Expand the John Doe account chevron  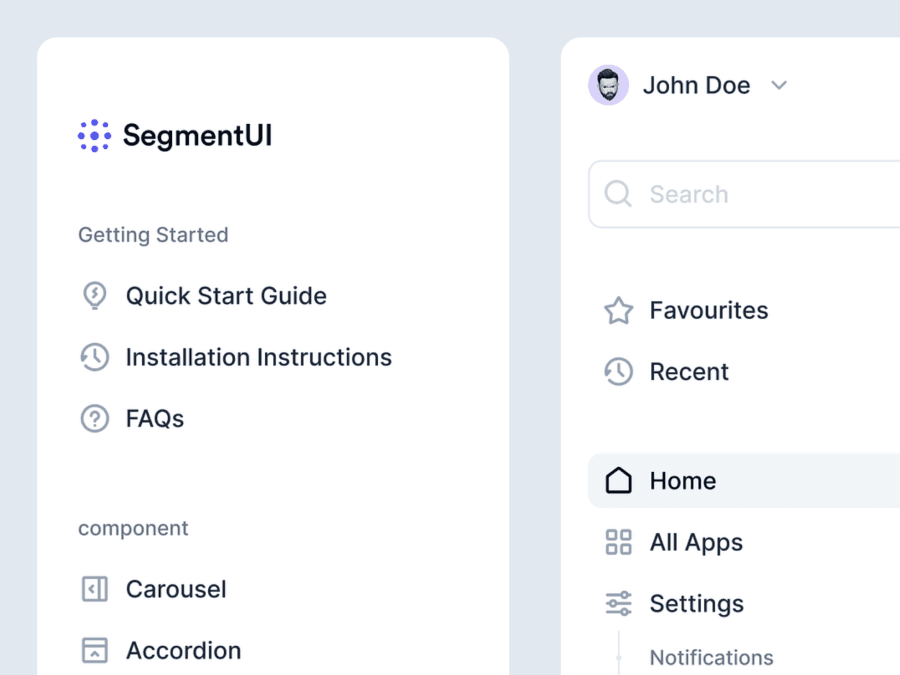click(x=779, y=86)
